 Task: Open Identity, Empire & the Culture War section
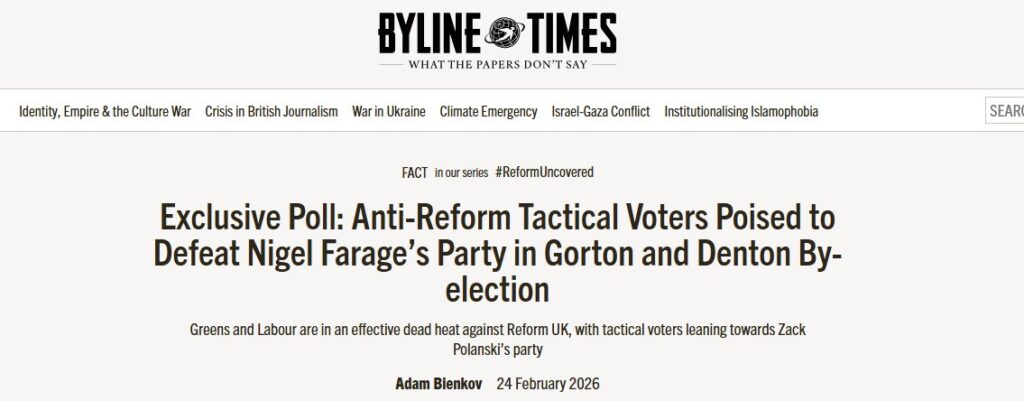coord(105,112)
